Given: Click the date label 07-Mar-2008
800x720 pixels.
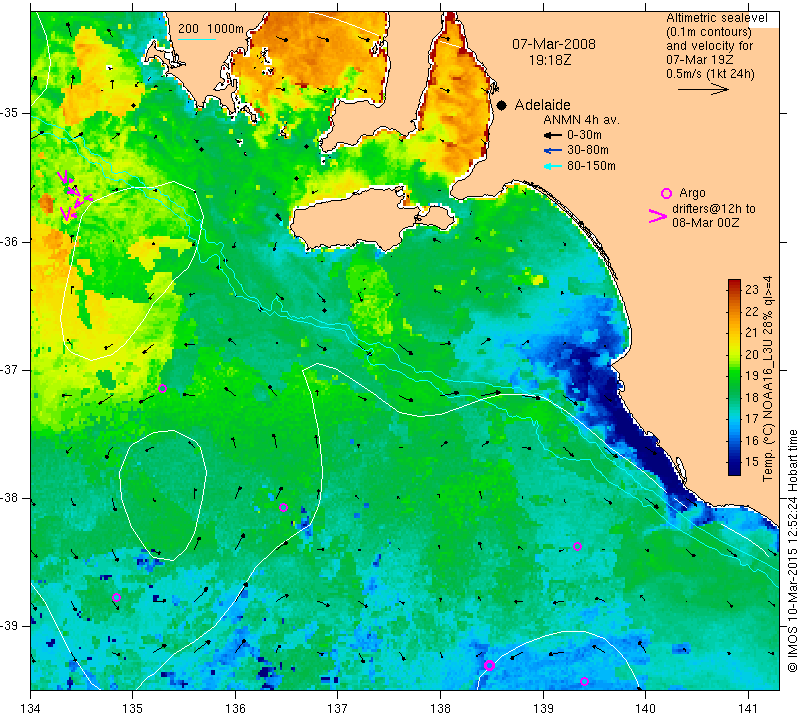Looking at the screenshot, I should 554,44.
